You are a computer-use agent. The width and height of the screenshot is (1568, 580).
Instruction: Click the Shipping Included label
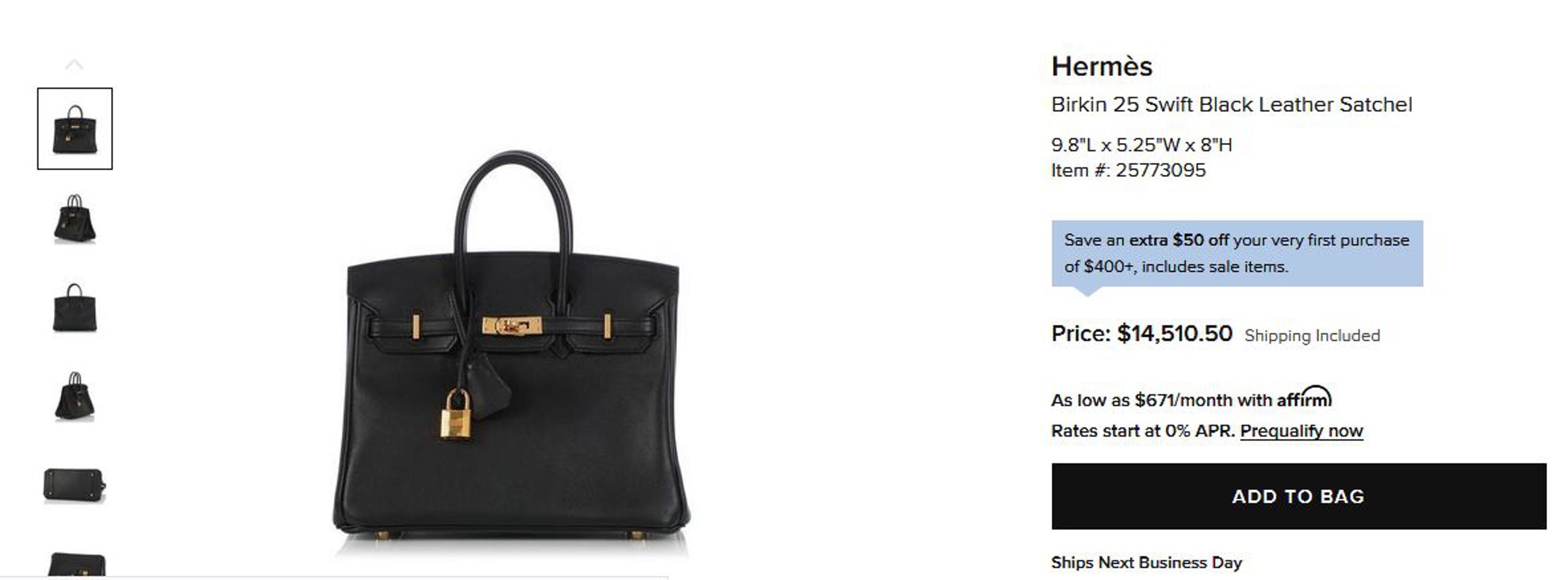[x=1312, y=336]
